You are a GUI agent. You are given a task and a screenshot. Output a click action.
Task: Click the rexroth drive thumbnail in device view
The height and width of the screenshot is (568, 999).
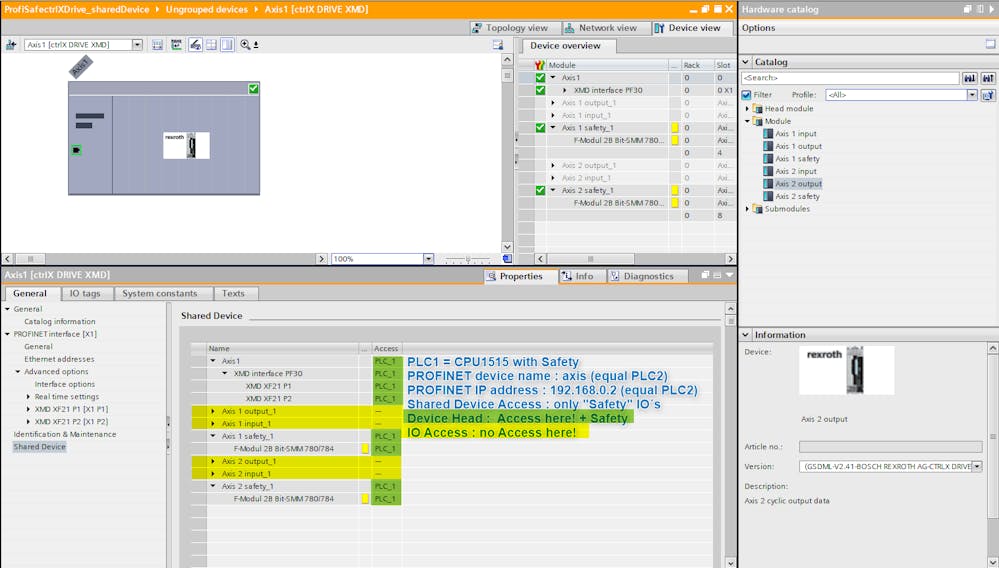(x=186, y=145)
